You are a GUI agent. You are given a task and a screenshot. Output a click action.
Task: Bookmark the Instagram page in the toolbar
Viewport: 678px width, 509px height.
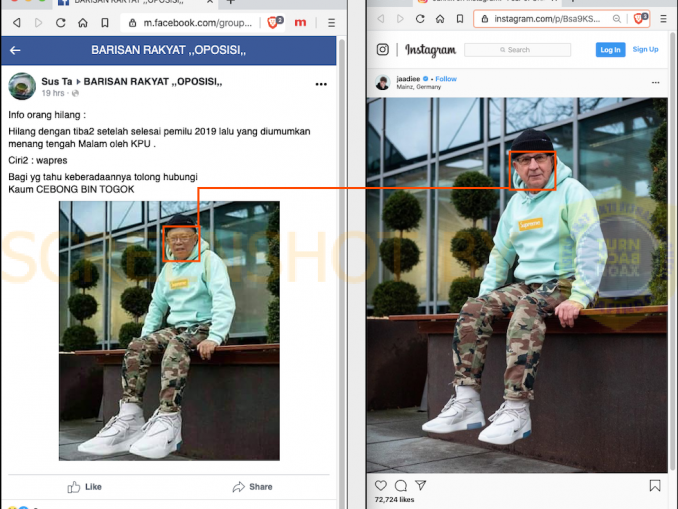click(460, 19)
